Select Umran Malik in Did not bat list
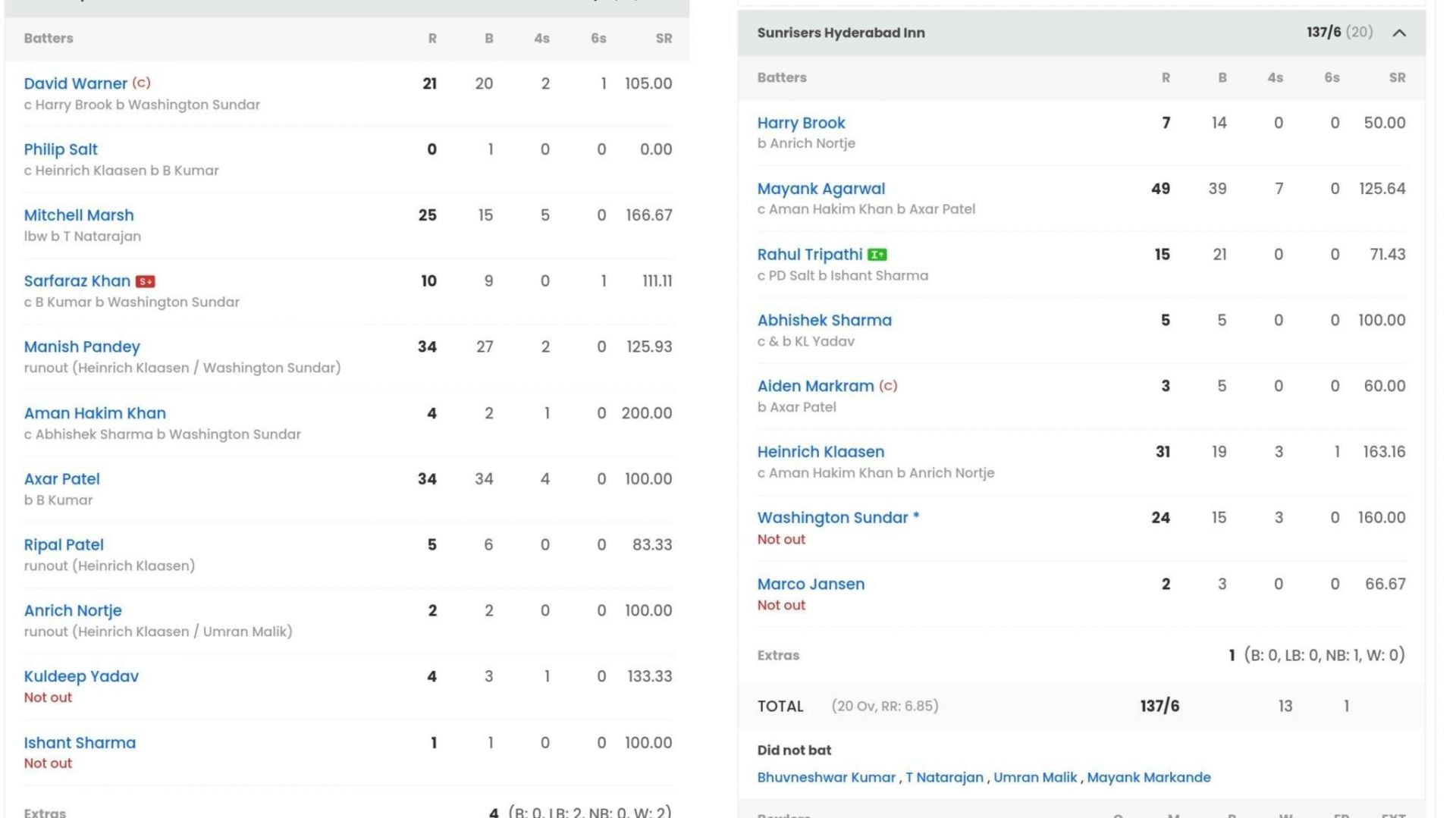 coord(1034,777)
